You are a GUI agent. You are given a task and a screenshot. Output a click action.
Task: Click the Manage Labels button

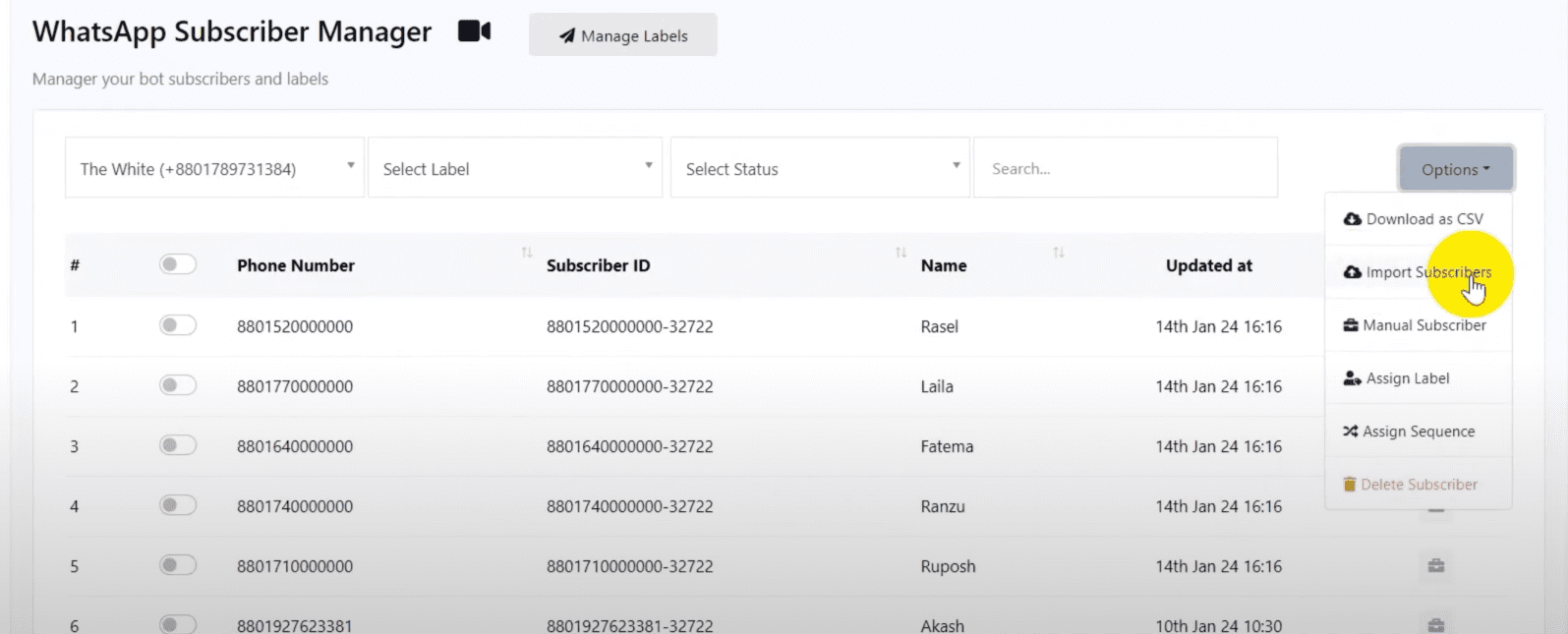pyautogui.click(x=623, y=35)
